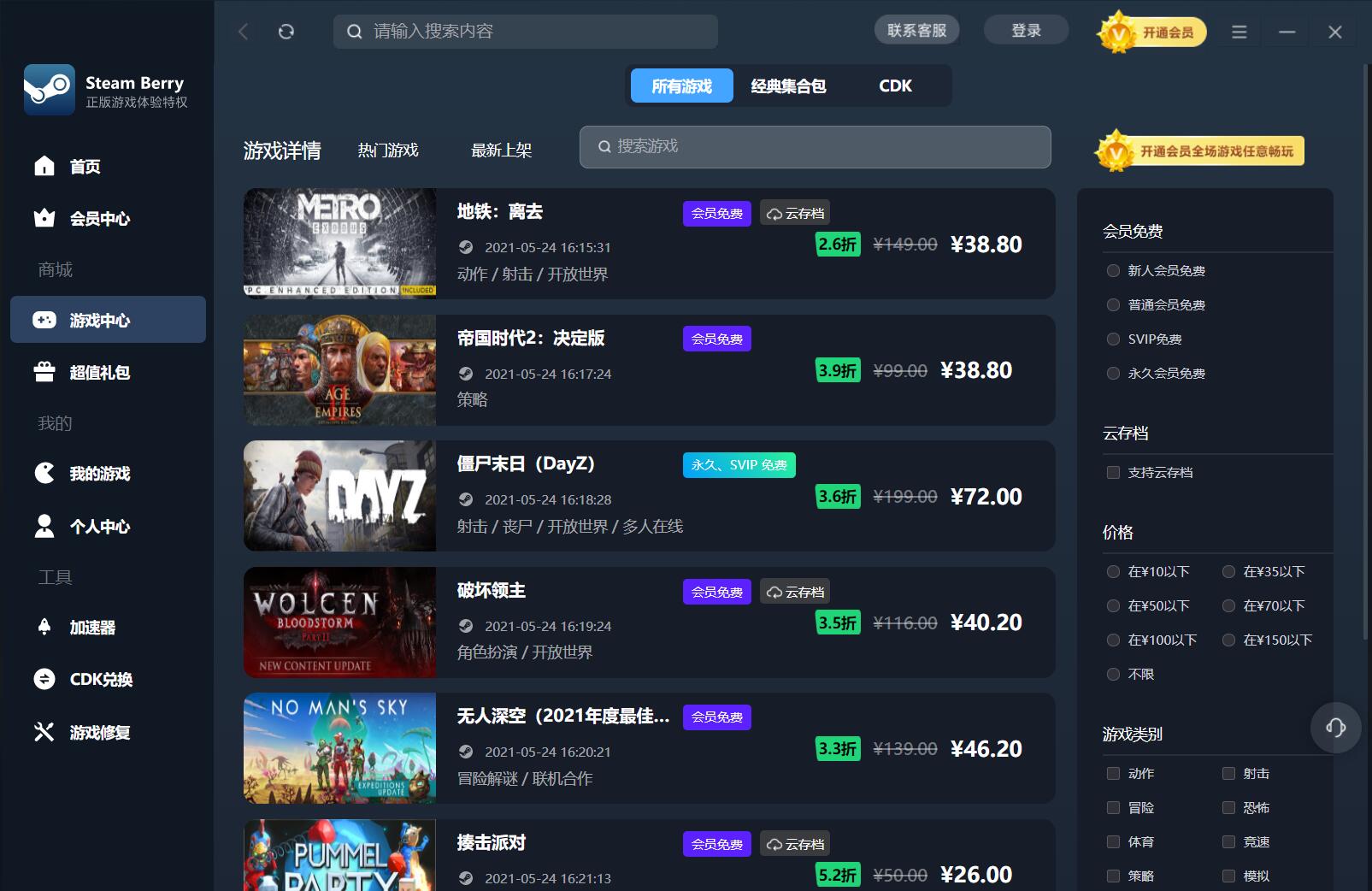Click the floating customer service headset icon

1336,728
